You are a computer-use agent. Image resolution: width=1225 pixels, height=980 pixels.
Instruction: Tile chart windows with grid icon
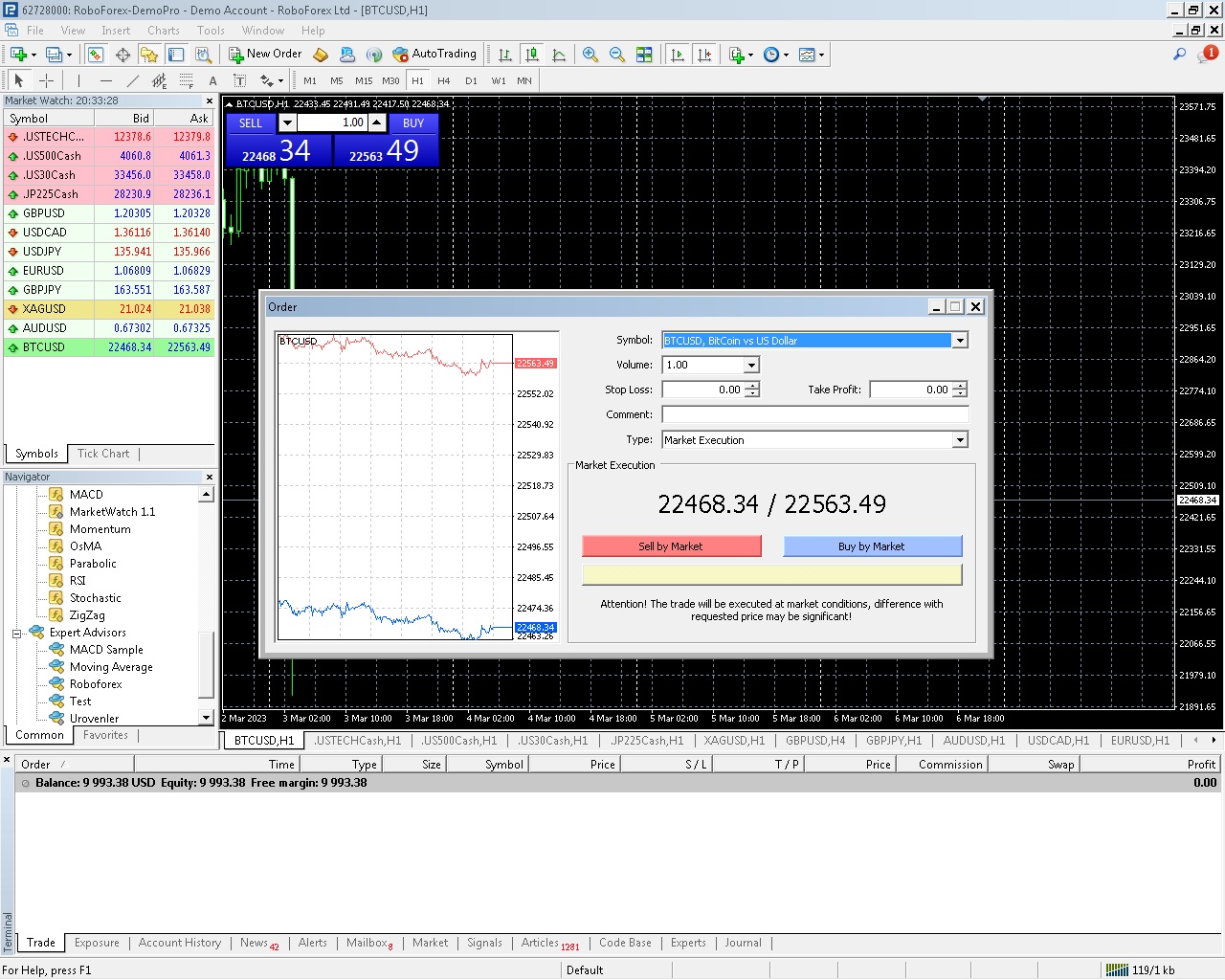[644, 55]
